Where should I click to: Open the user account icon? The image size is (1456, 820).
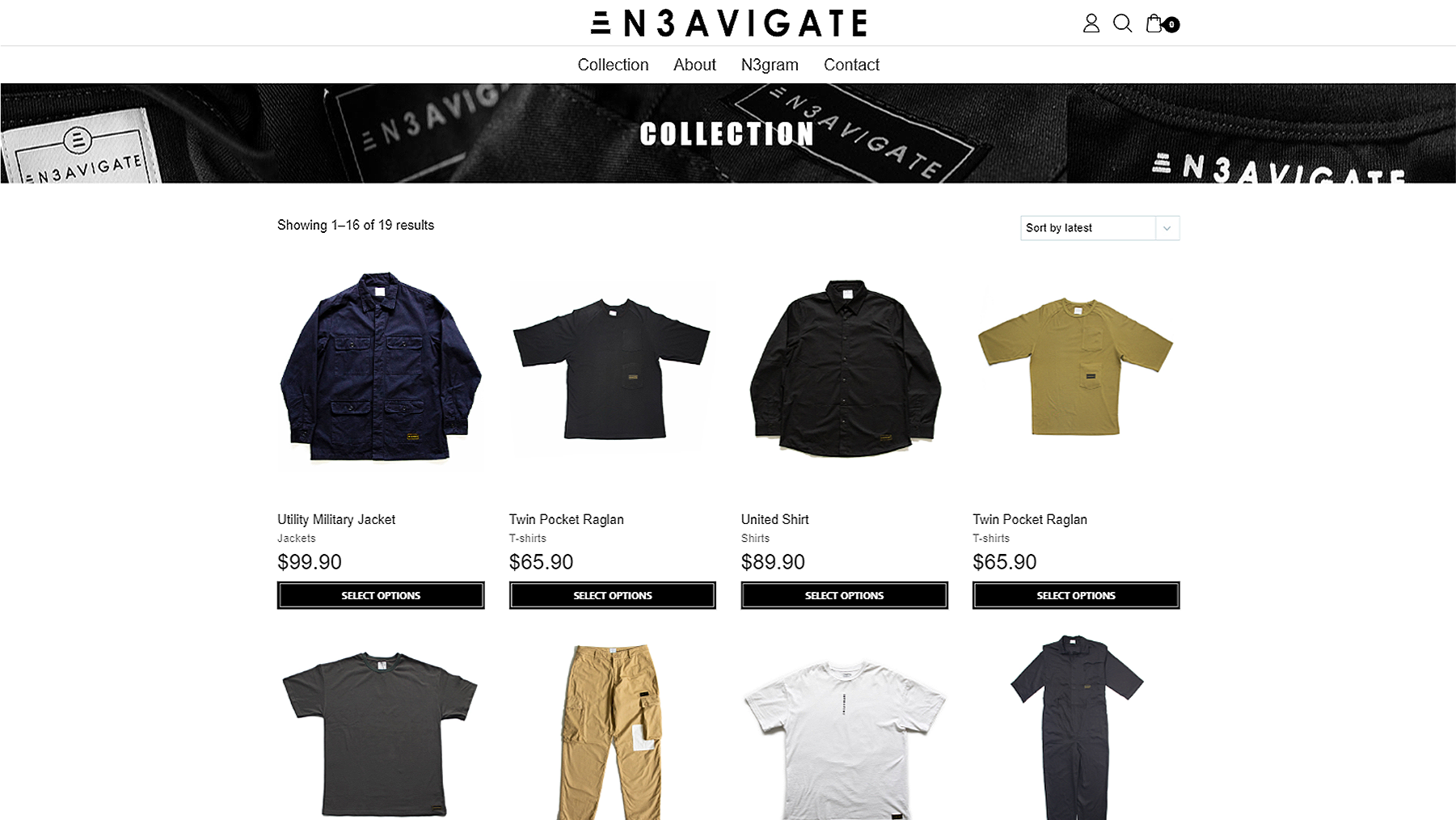coord(1091,23)
